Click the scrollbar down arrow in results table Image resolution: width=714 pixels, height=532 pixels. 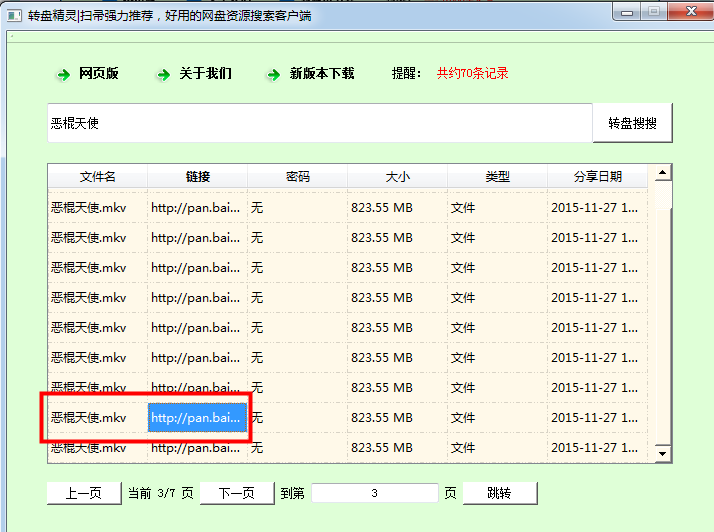(663, 454)
